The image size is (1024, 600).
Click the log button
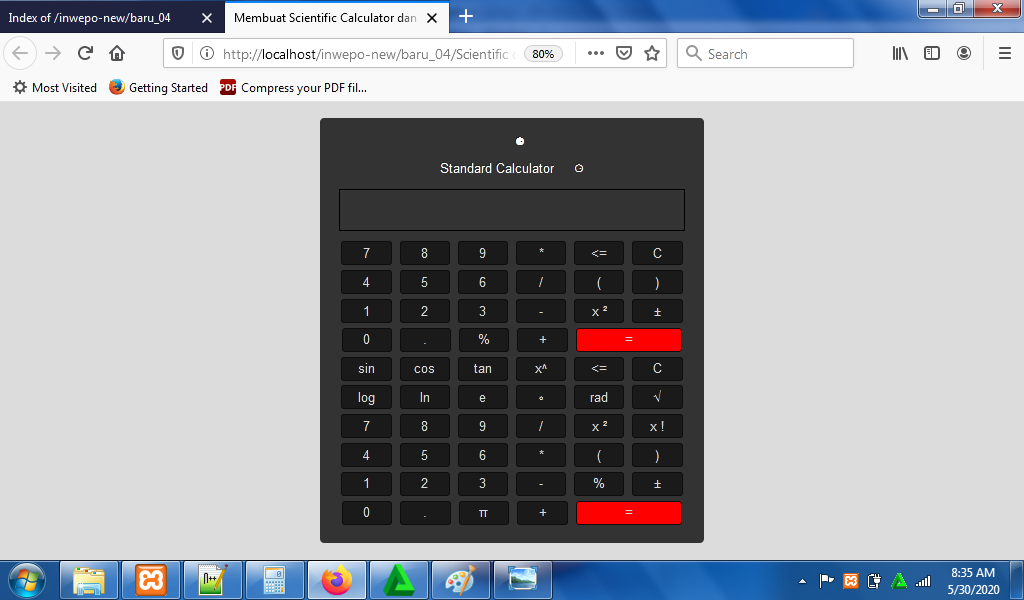[x=366, y=398]
